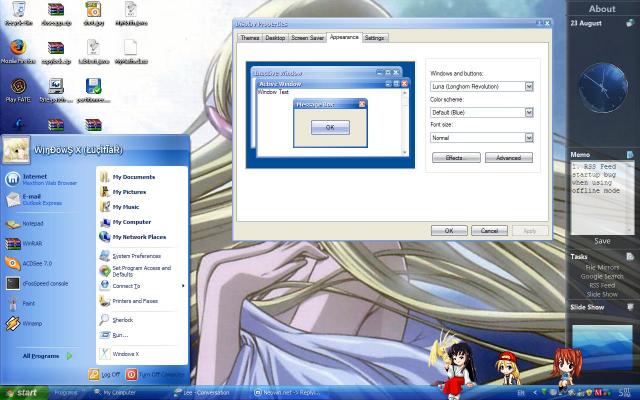Viewport: 640px width, 400px height.
Task: Launch Notepad from the Start menu
Action: [24, 224]
